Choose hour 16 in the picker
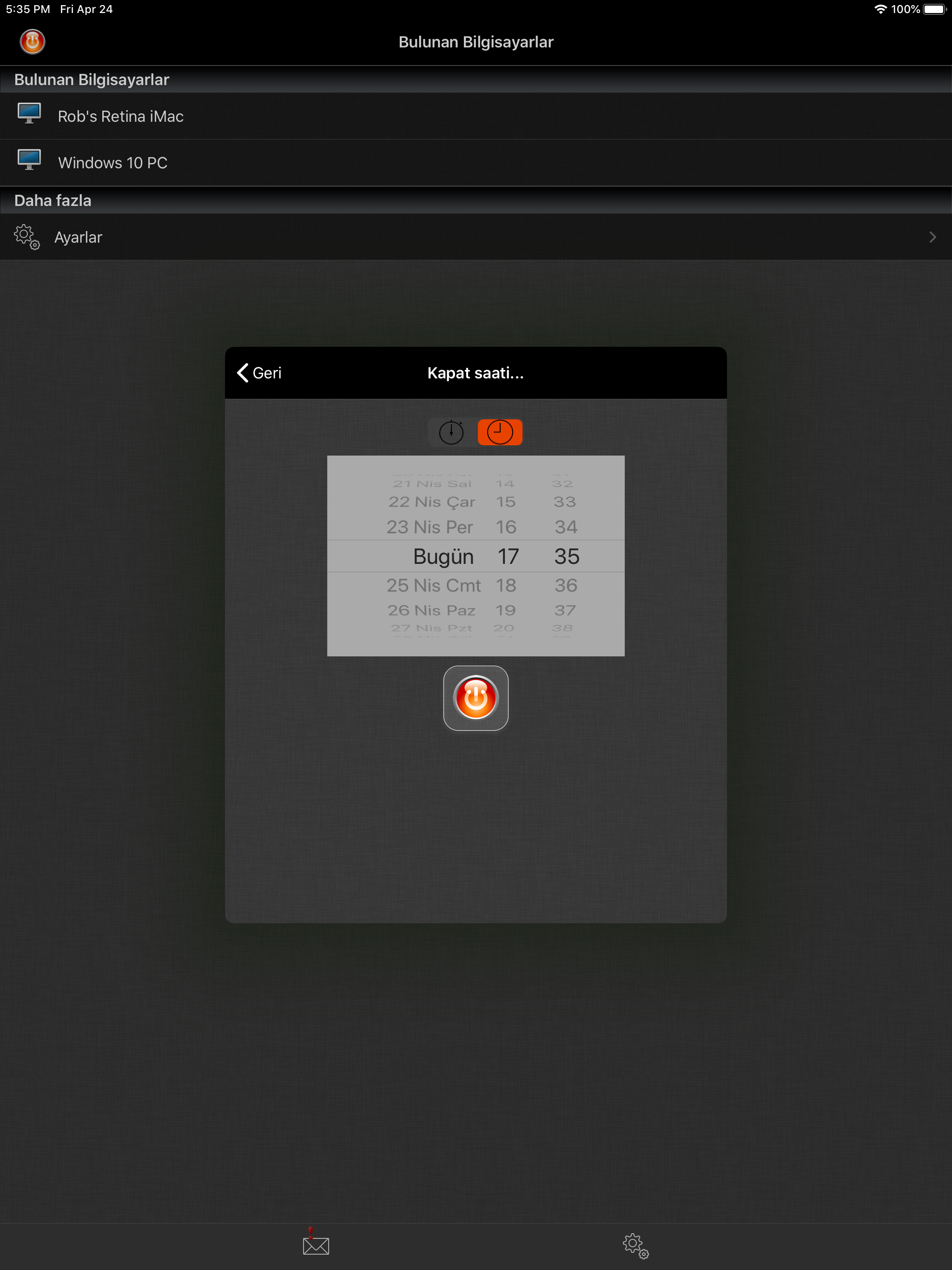The width and height of the screenshot is (952, 1270). point(506,527)
